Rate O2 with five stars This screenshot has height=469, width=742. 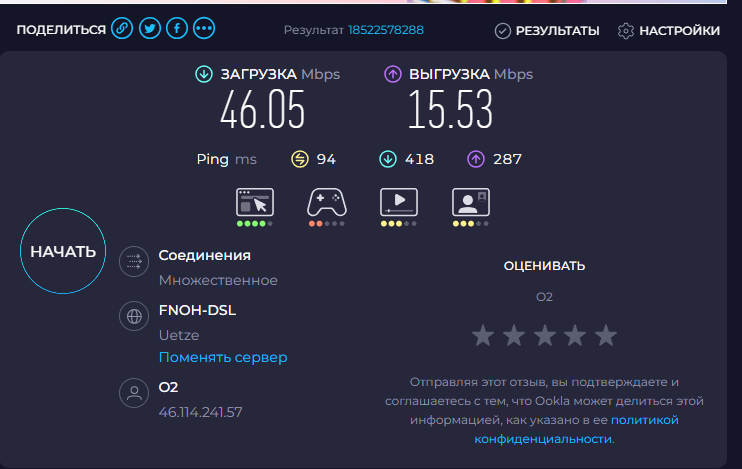606,335
